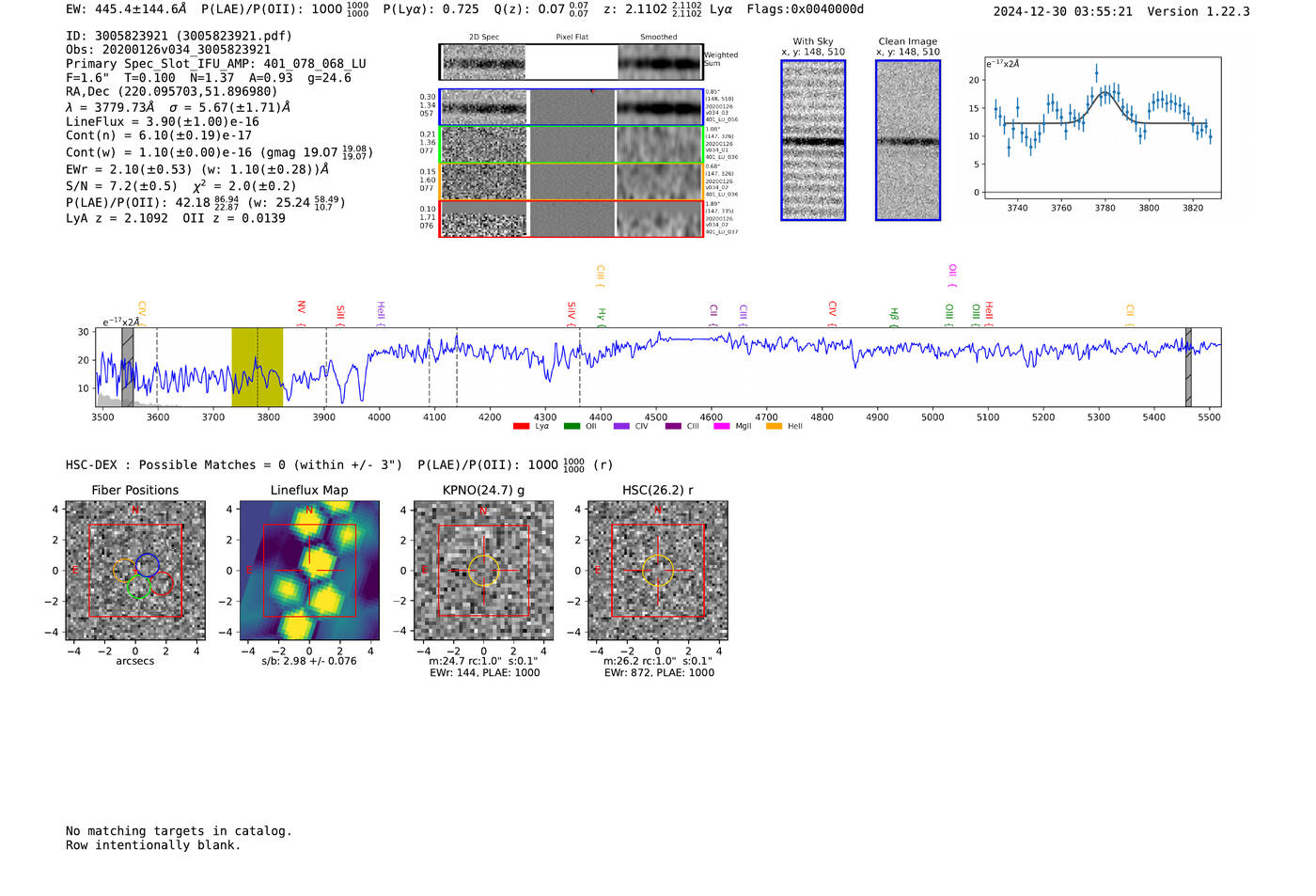Select the CIV purple legend swatch

tap(621, 426)
